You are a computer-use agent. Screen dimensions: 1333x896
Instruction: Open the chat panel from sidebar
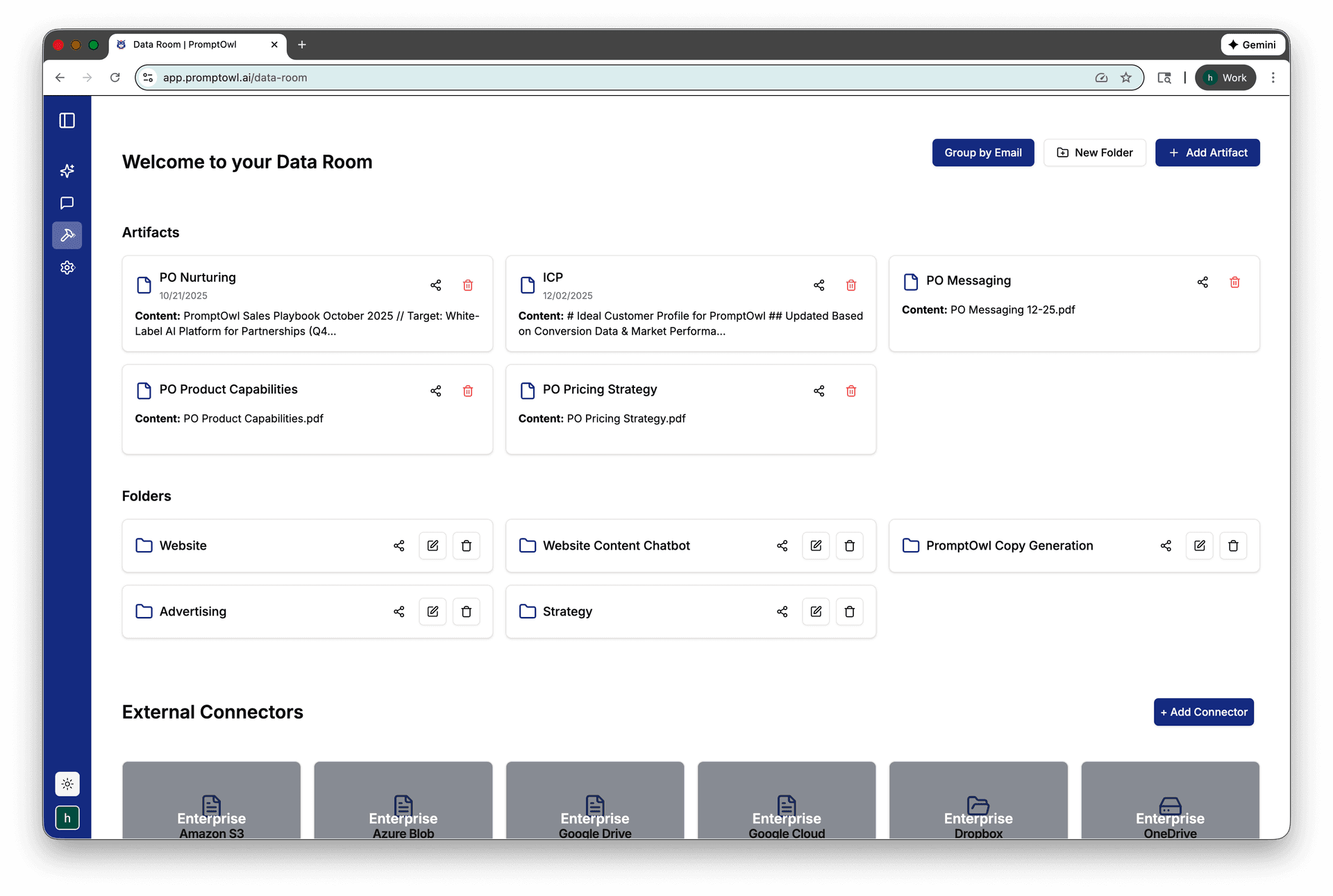(x=67, y=203)
